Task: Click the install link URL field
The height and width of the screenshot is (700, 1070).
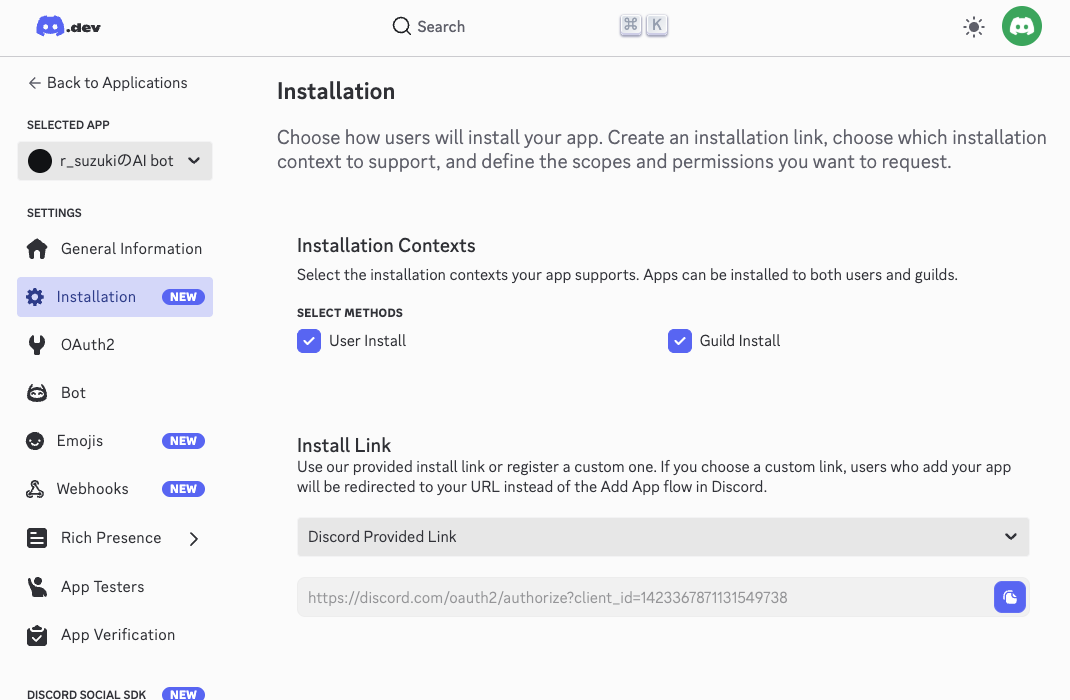Action: tap(640, 598)
